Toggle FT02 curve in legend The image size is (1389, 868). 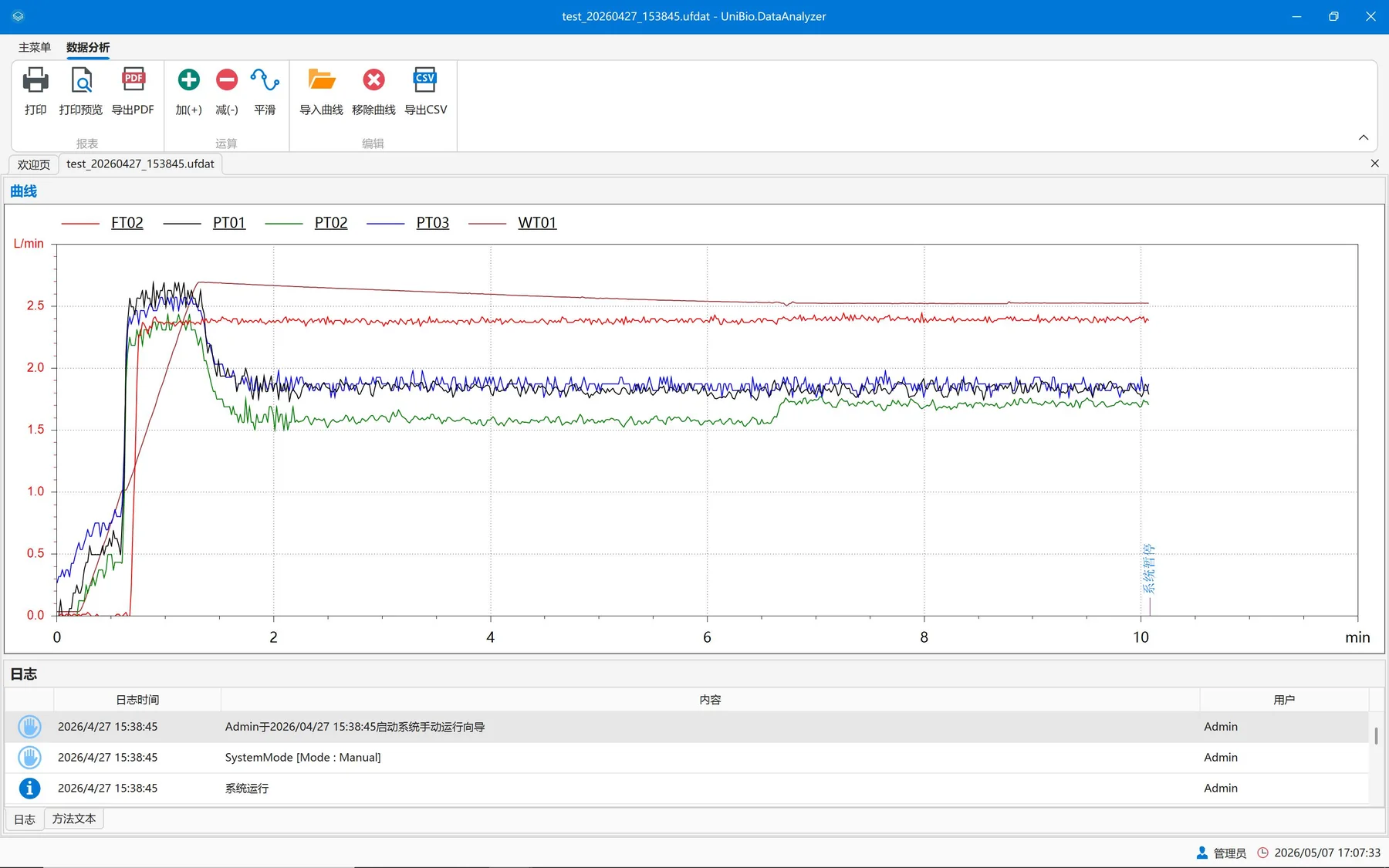coord(127,223)
